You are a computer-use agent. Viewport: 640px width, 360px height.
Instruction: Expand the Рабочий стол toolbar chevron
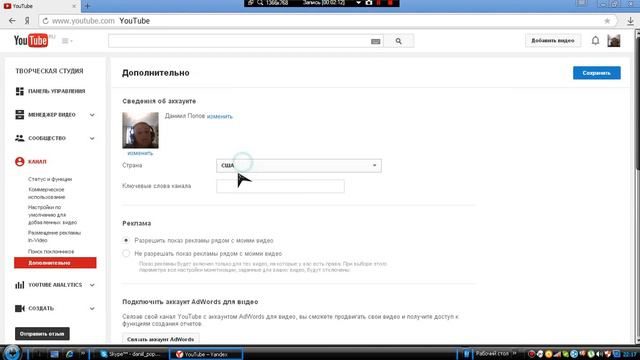tap(514, 353)
